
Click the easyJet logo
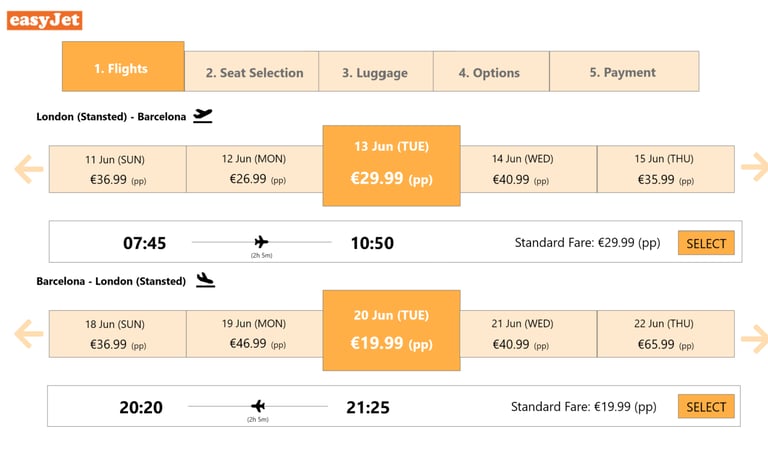[44, 20]
